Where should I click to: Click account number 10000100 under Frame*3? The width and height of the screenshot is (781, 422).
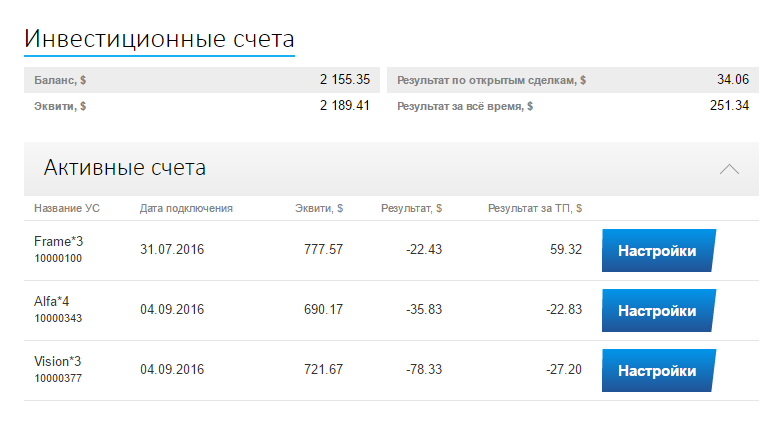pos(58,259)
